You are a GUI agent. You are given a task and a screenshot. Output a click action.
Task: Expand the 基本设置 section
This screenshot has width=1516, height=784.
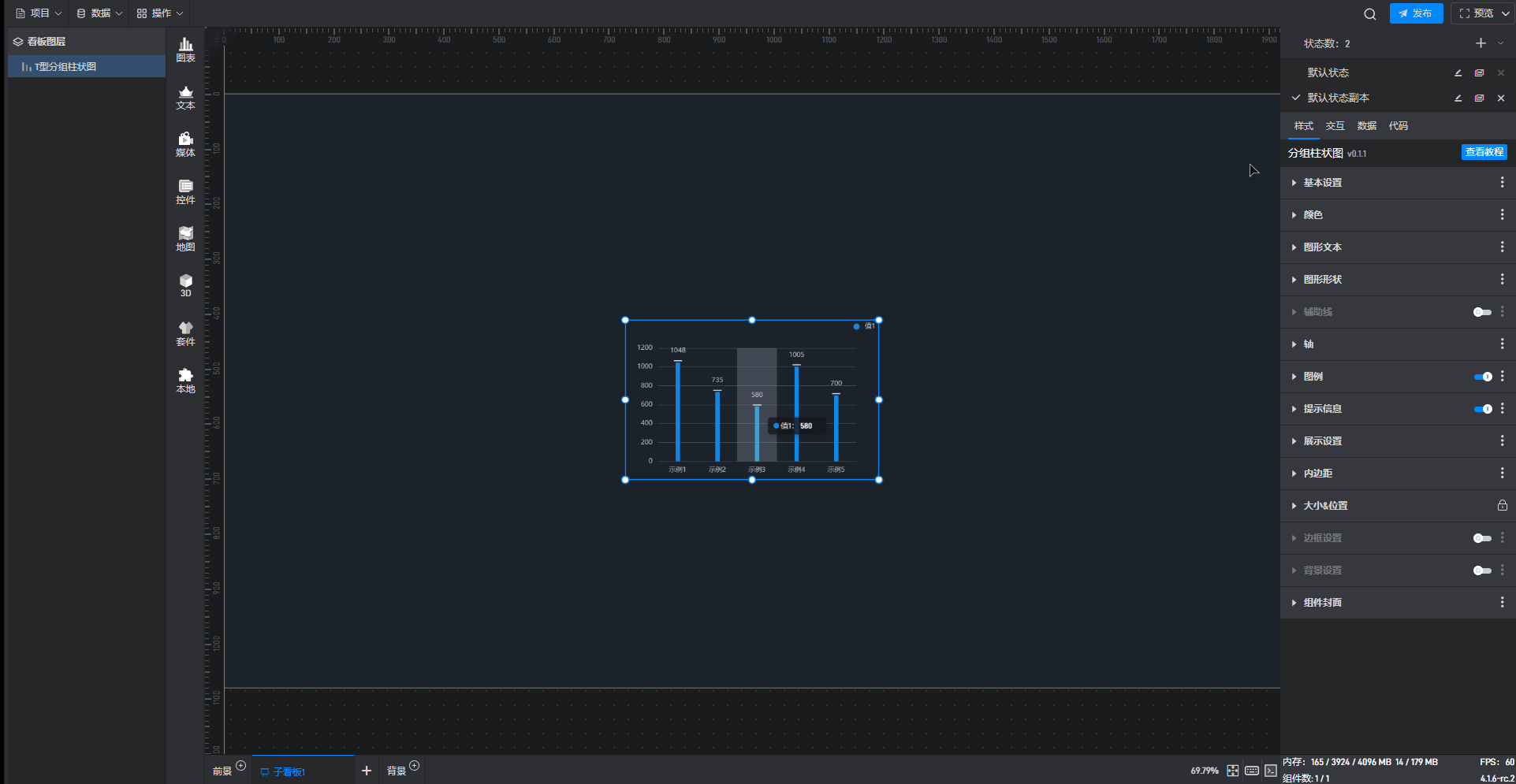1322,183
